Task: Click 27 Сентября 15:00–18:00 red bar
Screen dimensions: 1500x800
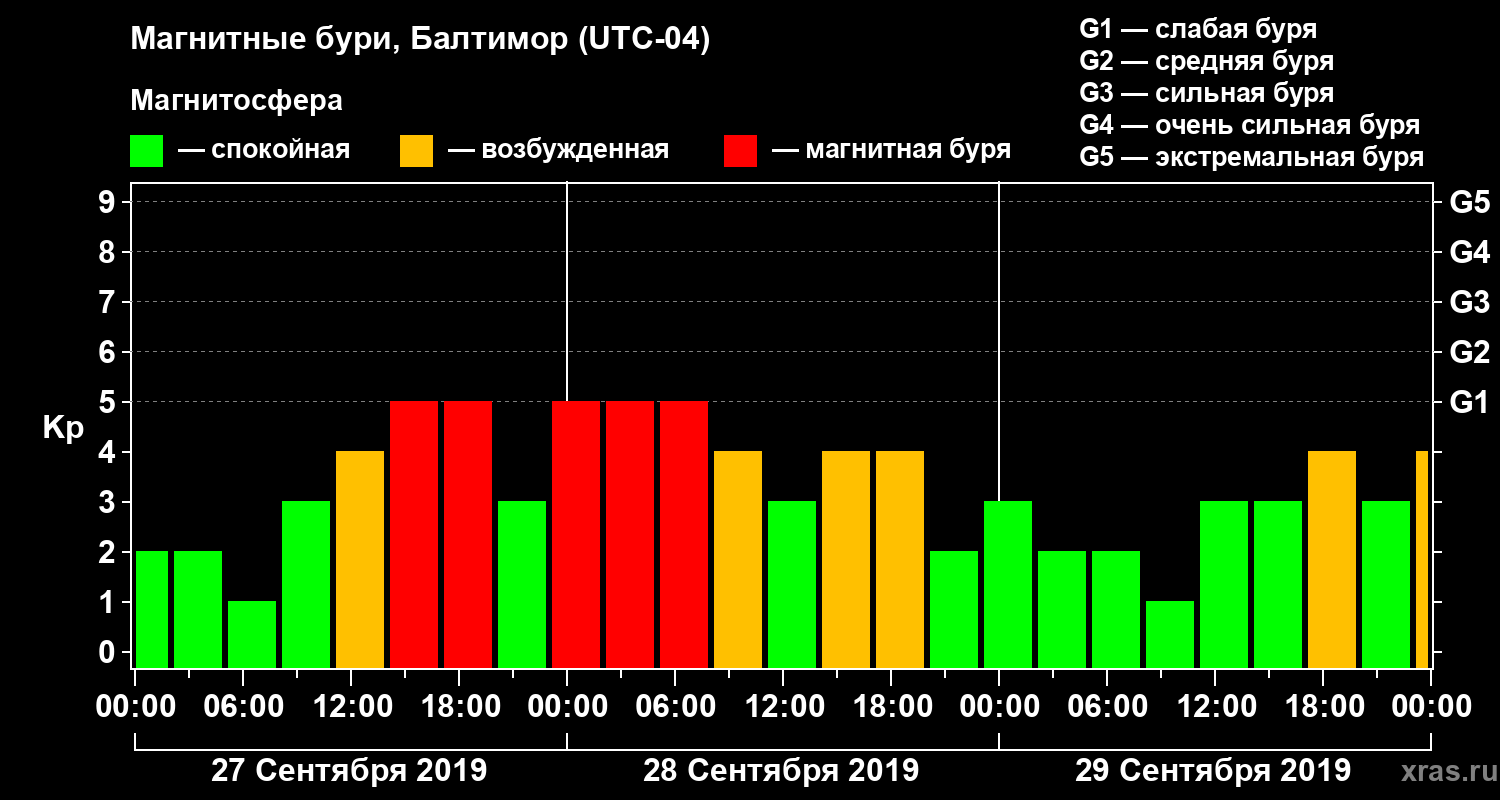Action: 414,534
